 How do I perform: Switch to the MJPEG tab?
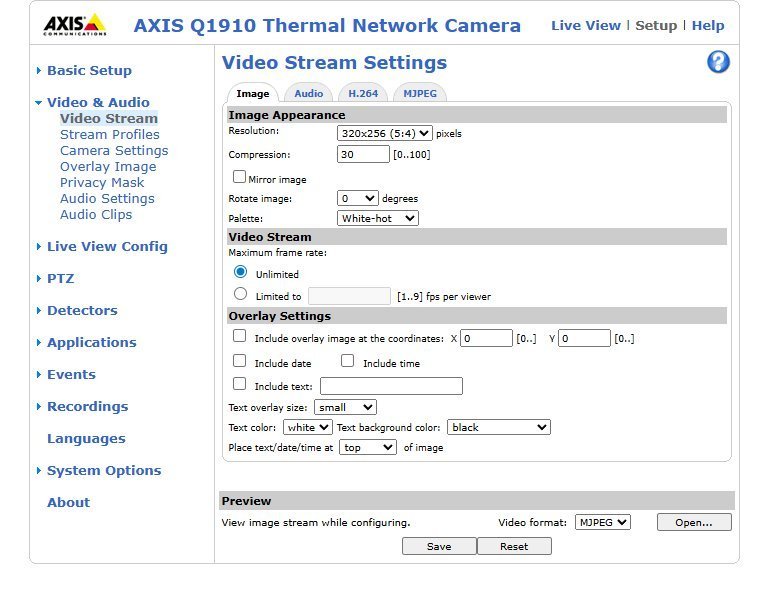click(420, 93)
